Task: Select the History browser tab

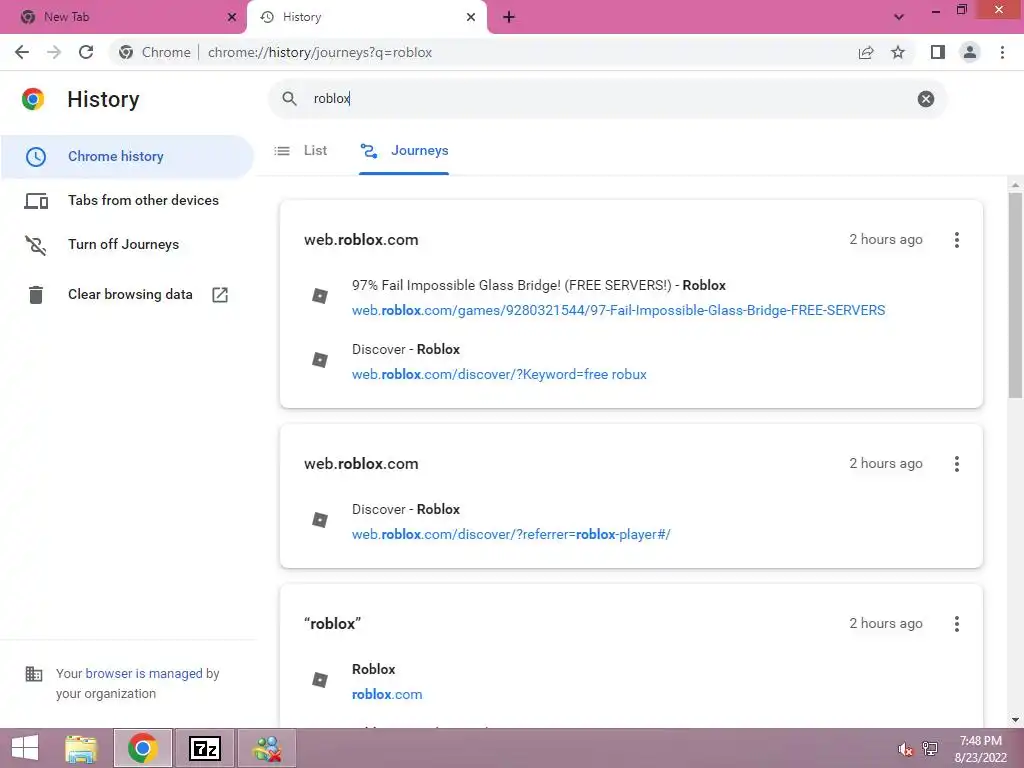Action: coord(366,17)
